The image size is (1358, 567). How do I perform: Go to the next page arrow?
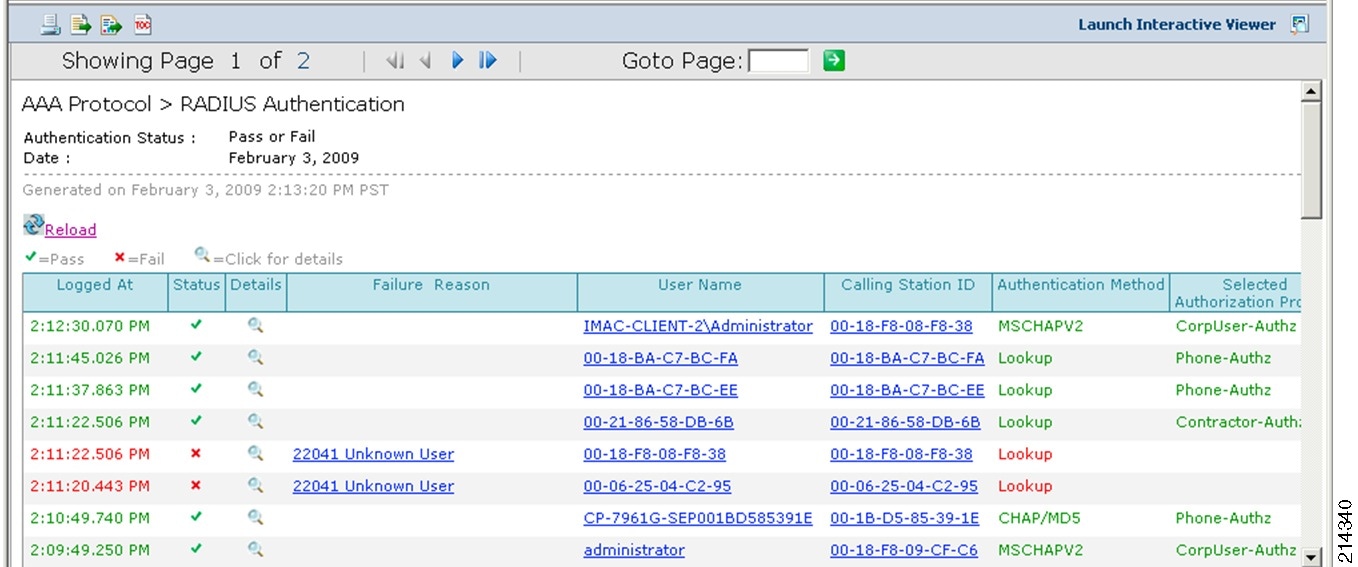457,61
